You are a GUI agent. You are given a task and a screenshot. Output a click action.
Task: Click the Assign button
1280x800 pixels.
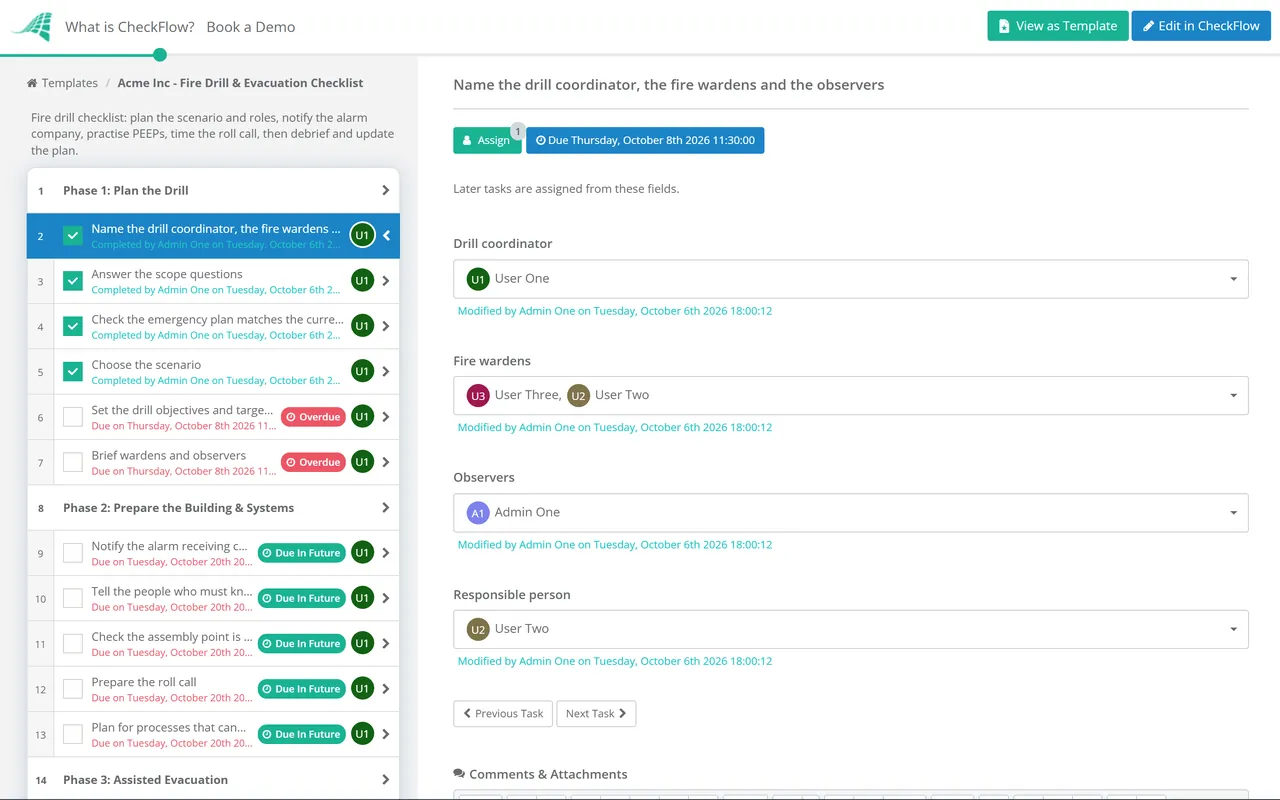coord(487,140)
